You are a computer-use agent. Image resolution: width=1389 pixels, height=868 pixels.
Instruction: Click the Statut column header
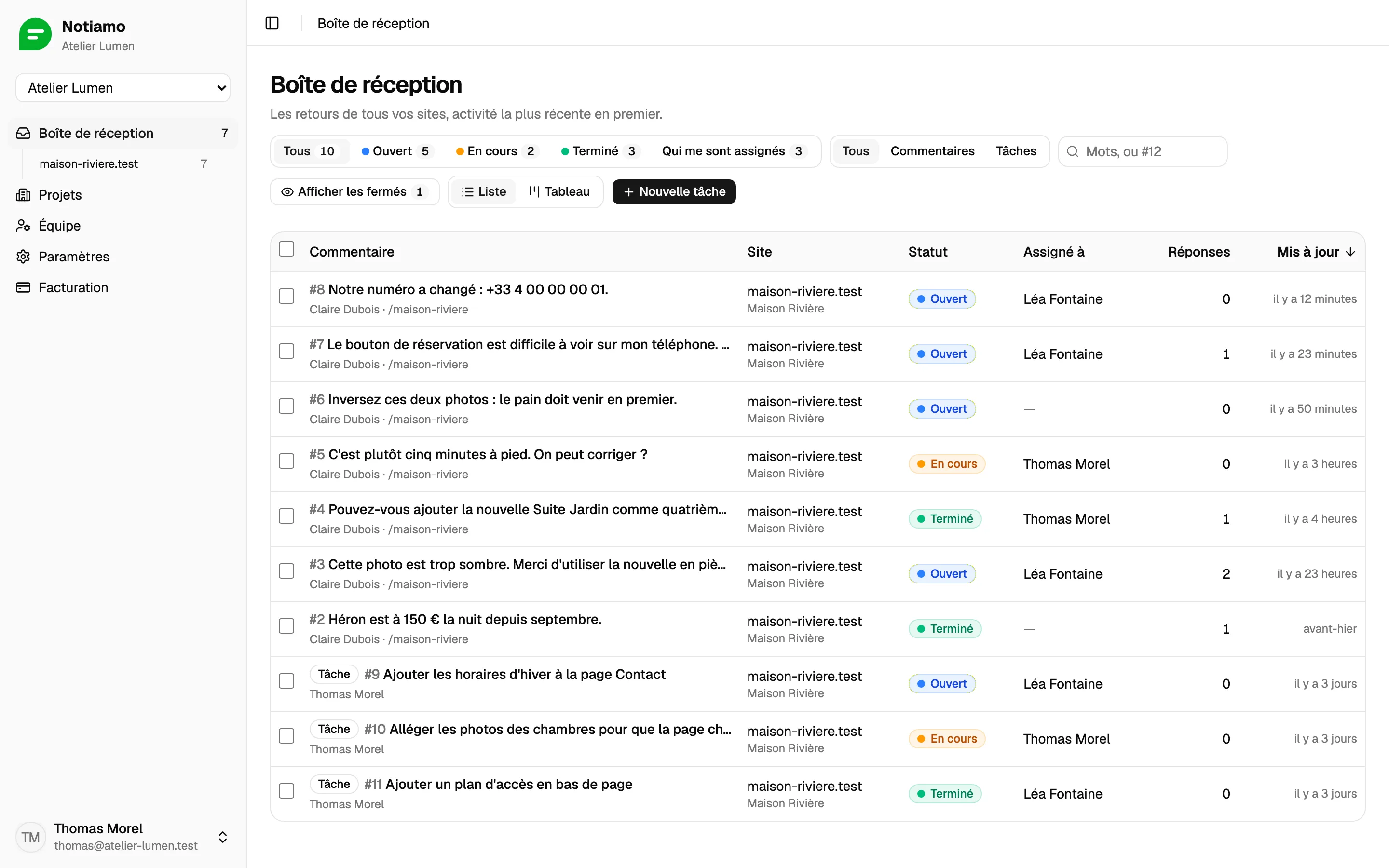[927, 252]
